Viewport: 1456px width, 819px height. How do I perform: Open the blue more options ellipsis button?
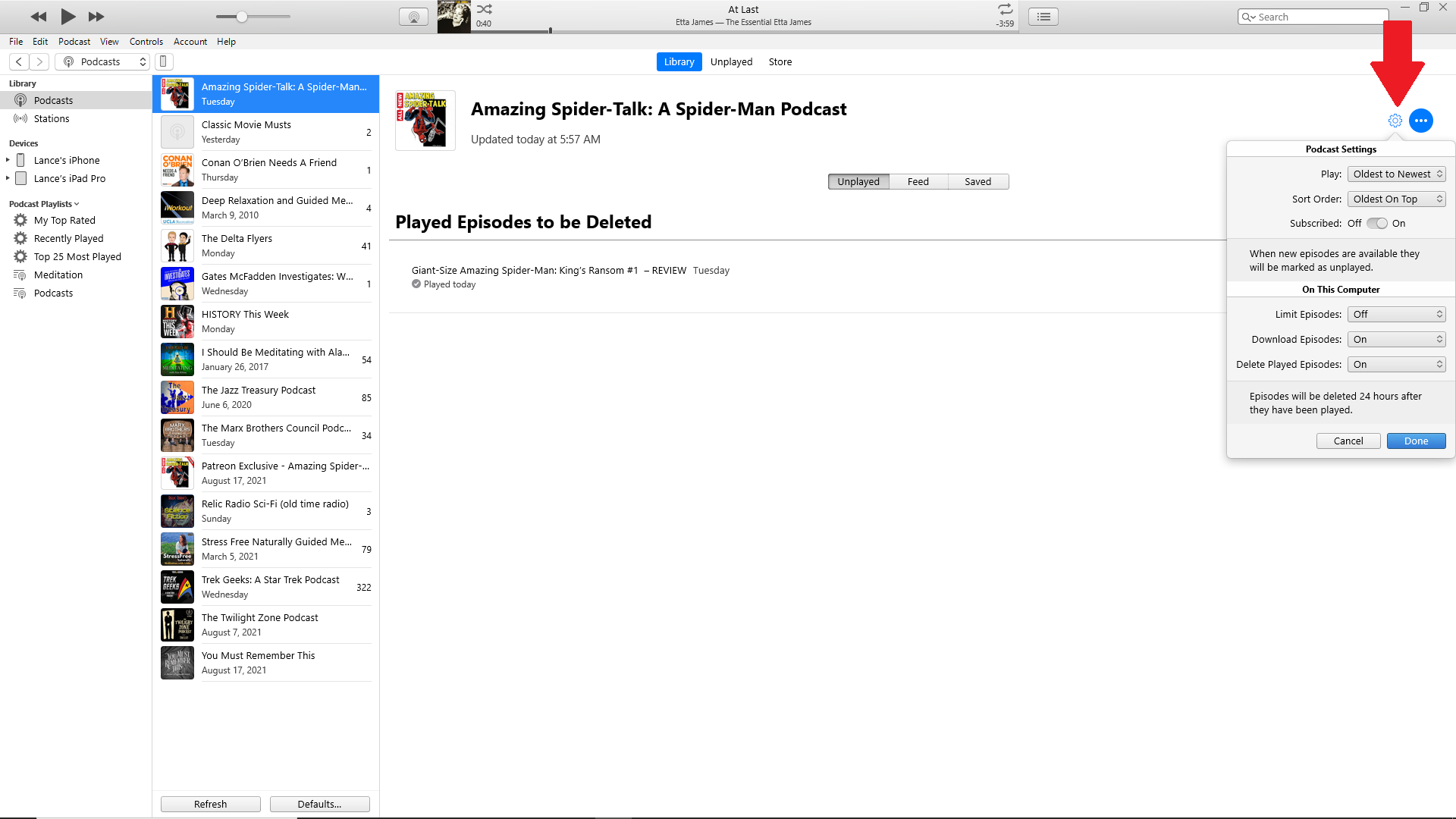click(1421, 121)
